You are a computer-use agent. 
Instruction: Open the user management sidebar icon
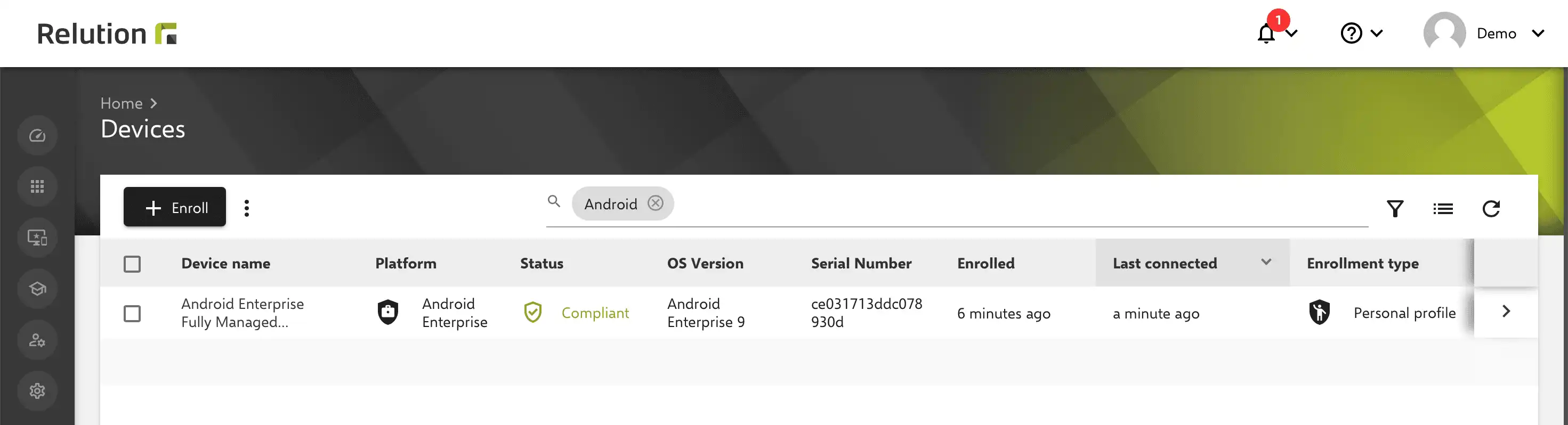click(37, 339)
